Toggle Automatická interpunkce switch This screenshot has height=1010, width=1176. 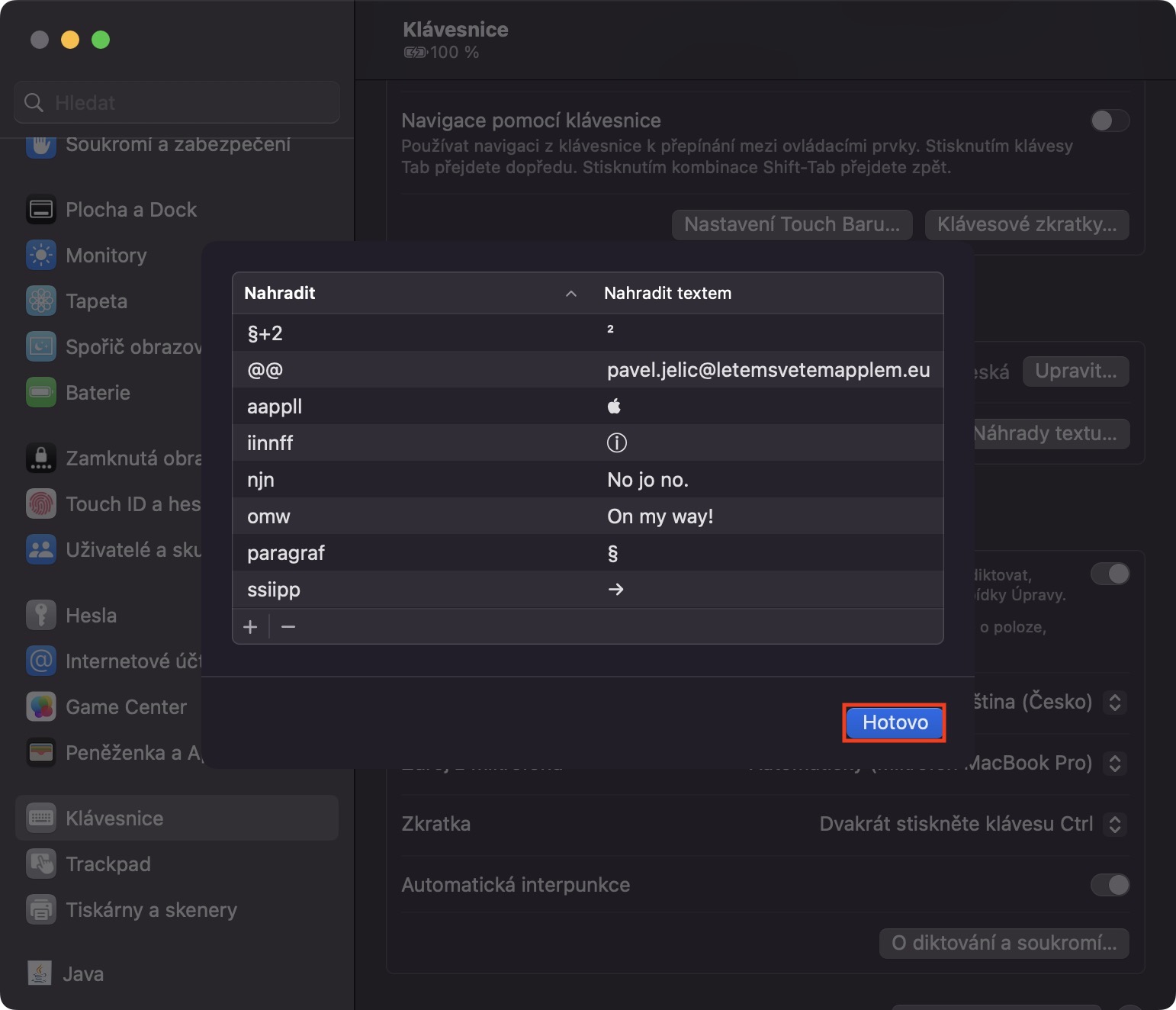coord(1110,885)
